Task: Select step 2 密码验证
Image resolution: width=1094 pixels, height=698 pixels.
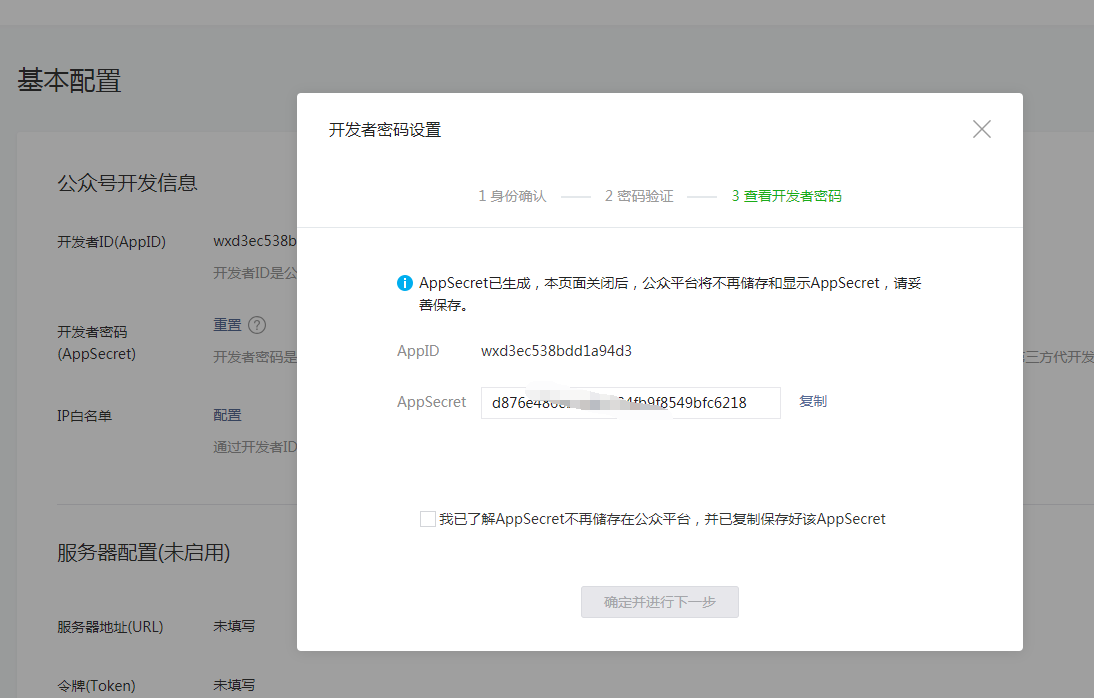Action: coord(639,196)
